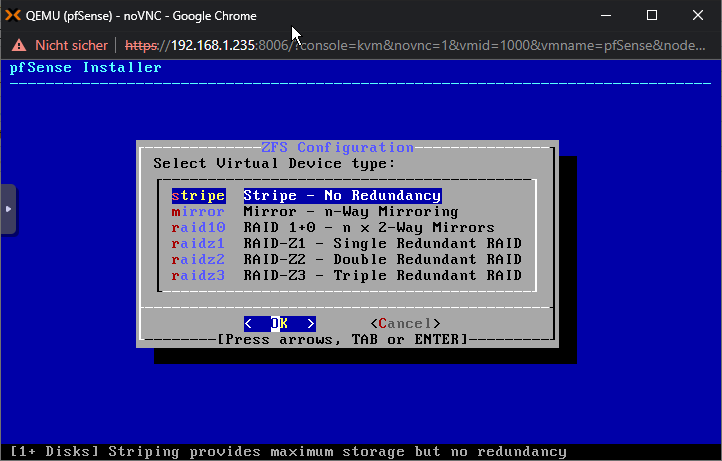Maximize the noVNC Chrome window
The height and width of the screenshot is (461, 722).
(x=652, y=16)
